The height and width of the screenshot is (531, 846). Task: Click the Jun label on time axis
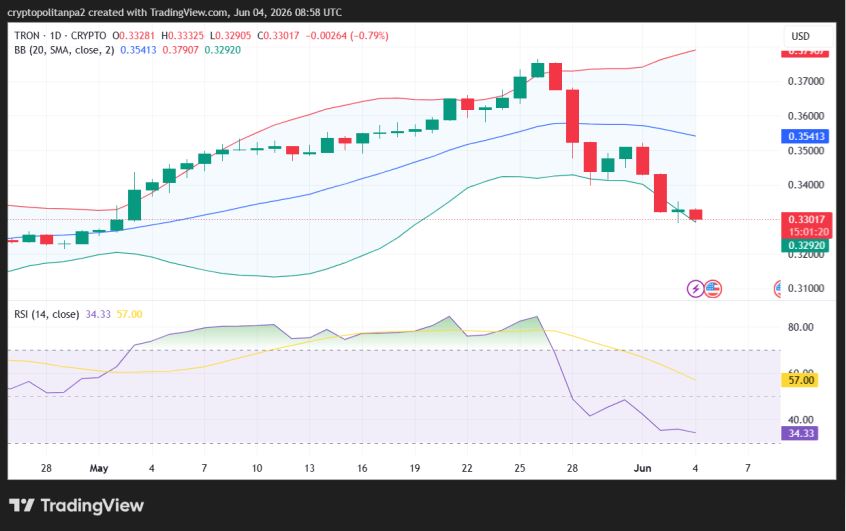tap(642, 468)
